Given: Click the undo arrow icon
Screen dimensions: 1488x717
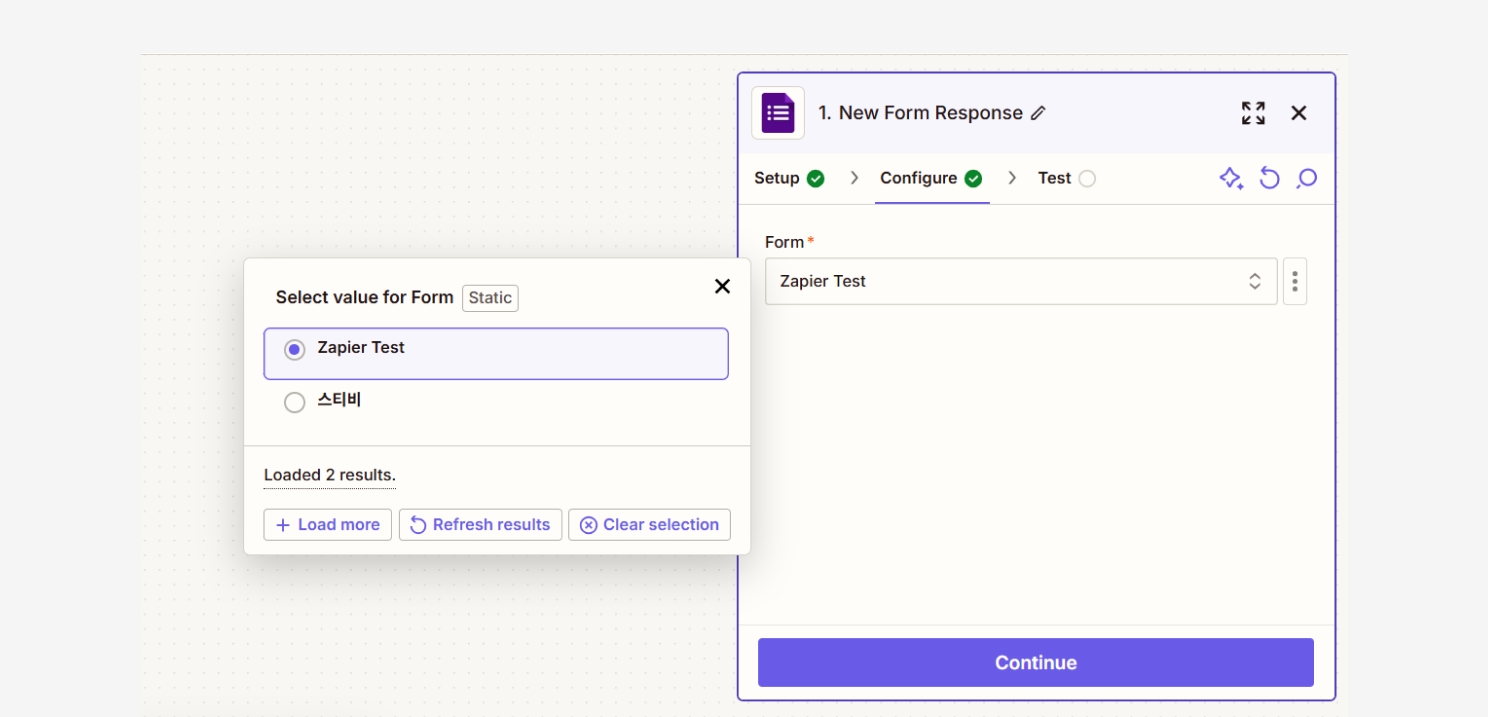Looking at the screenshot, I should [1269, 178].
